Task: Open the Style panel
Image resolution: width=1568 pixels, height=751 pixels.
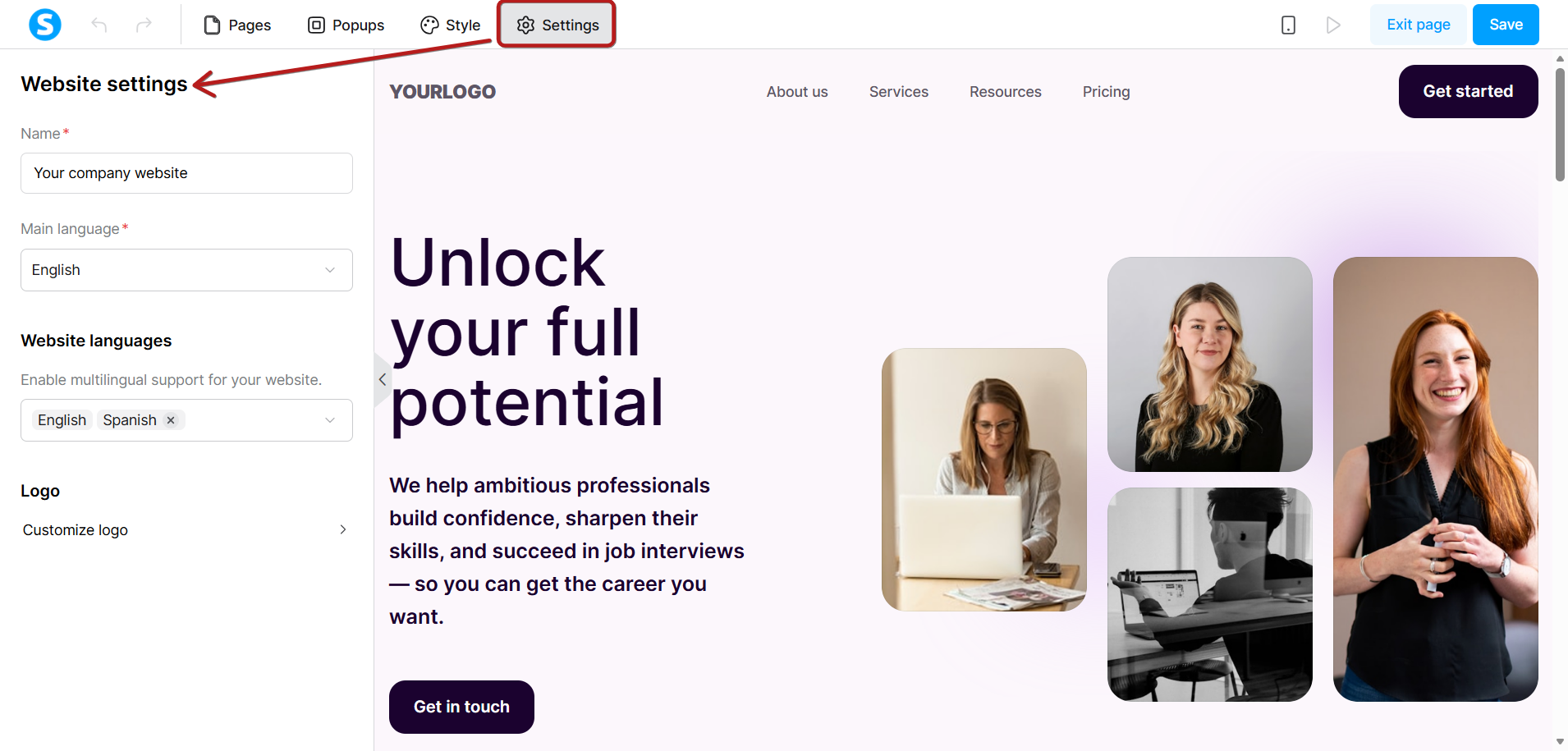Action: [450, 25]
